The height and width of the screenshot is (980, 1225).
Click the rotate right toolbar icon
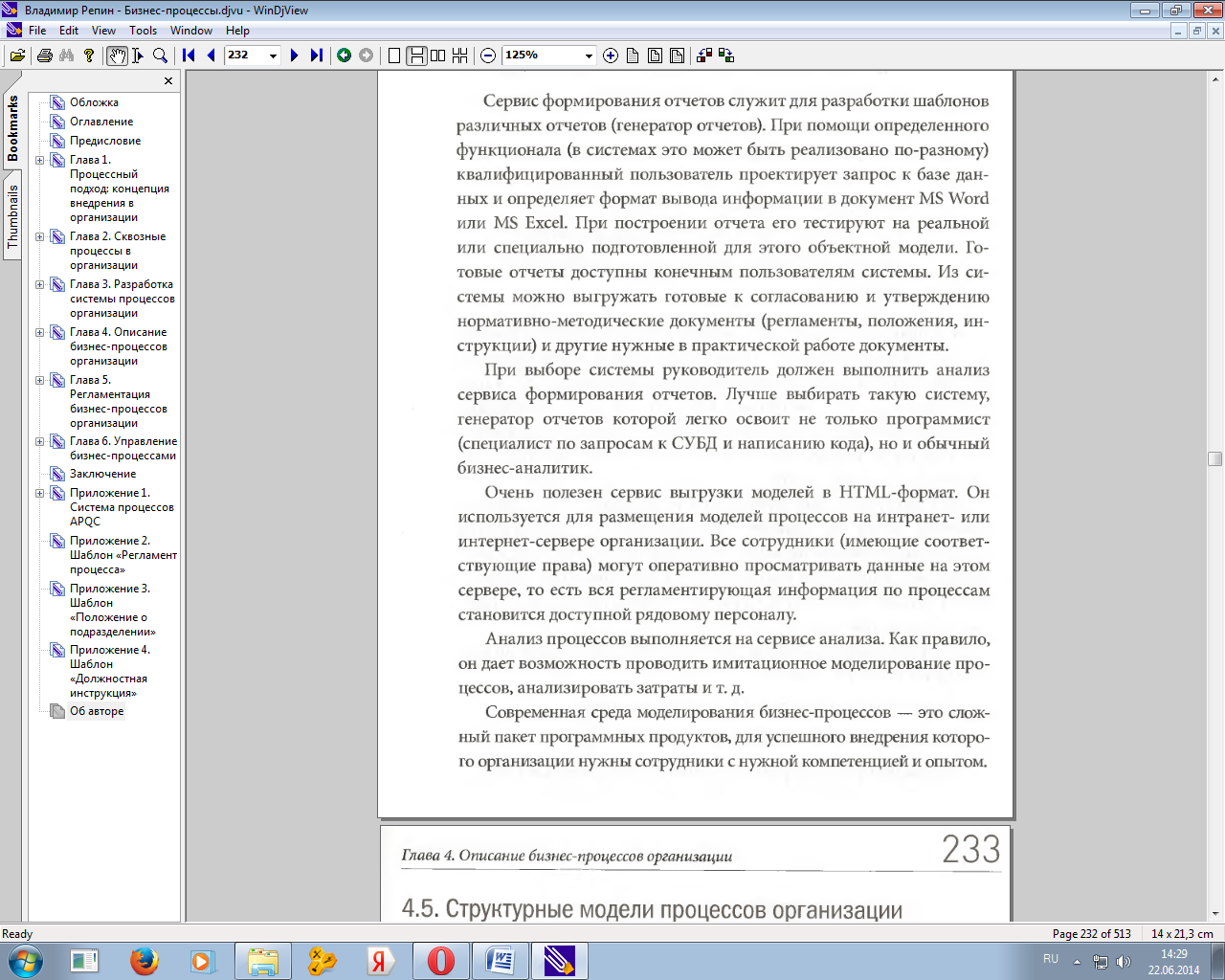tap(726, 56)
